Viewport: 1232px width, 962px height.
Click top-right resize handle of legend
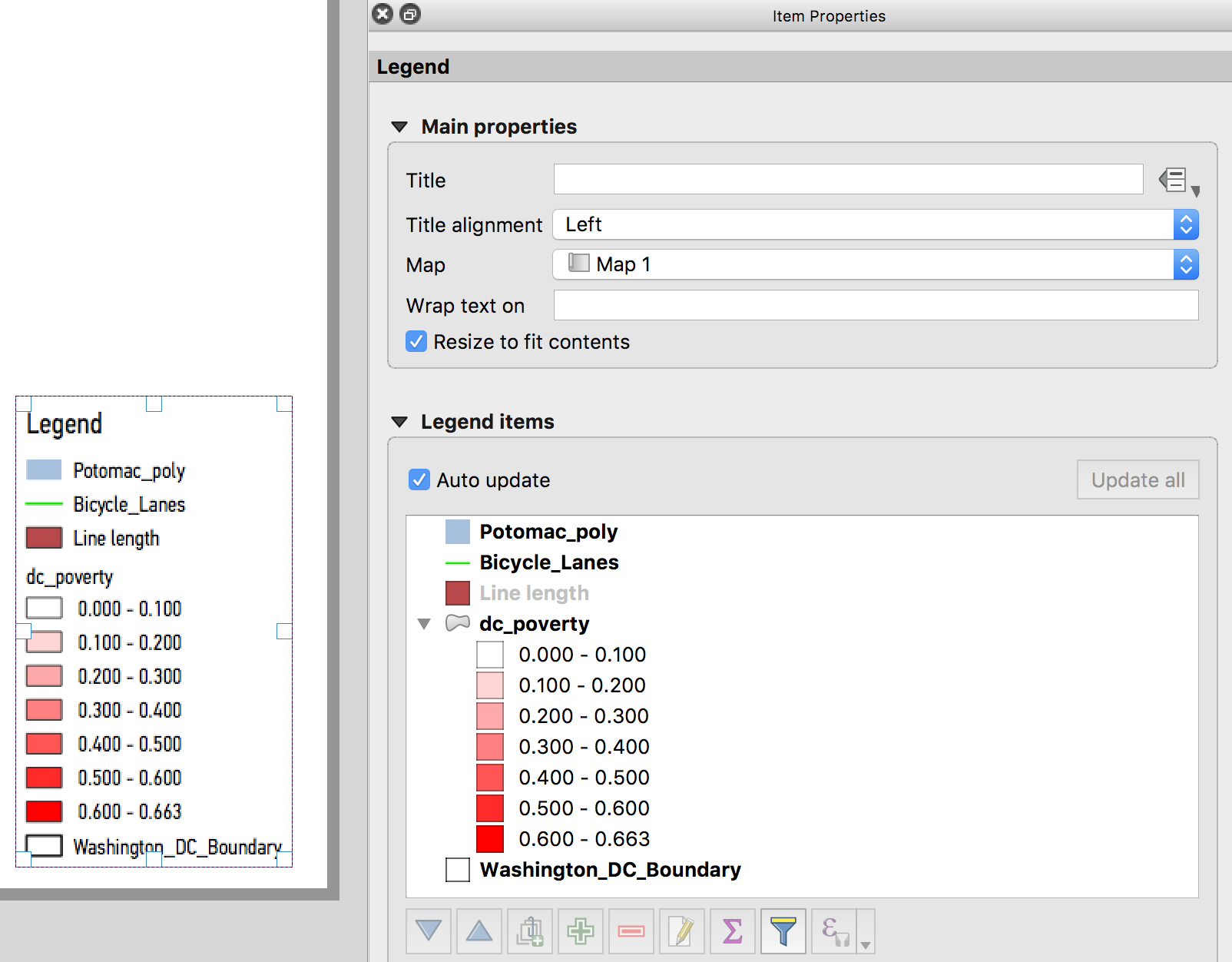click(284, 403)
